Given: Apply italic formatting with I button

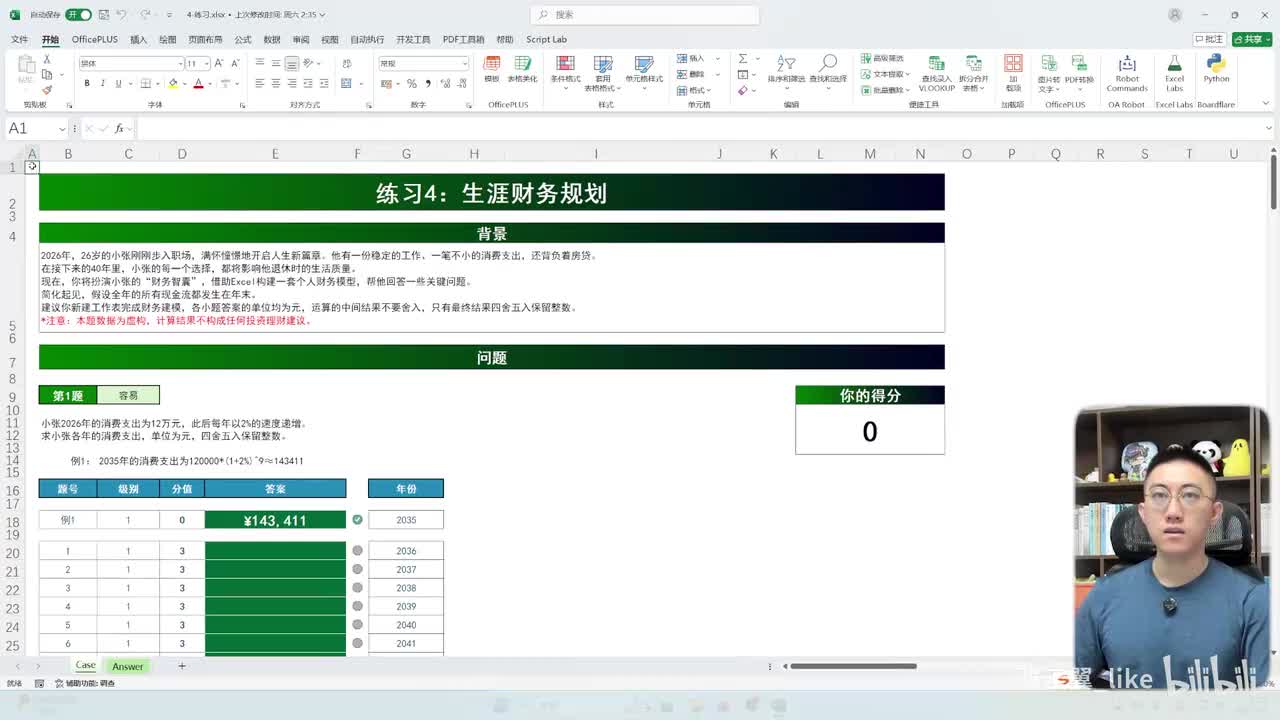Looking at the screenshot, I should 102,84.
